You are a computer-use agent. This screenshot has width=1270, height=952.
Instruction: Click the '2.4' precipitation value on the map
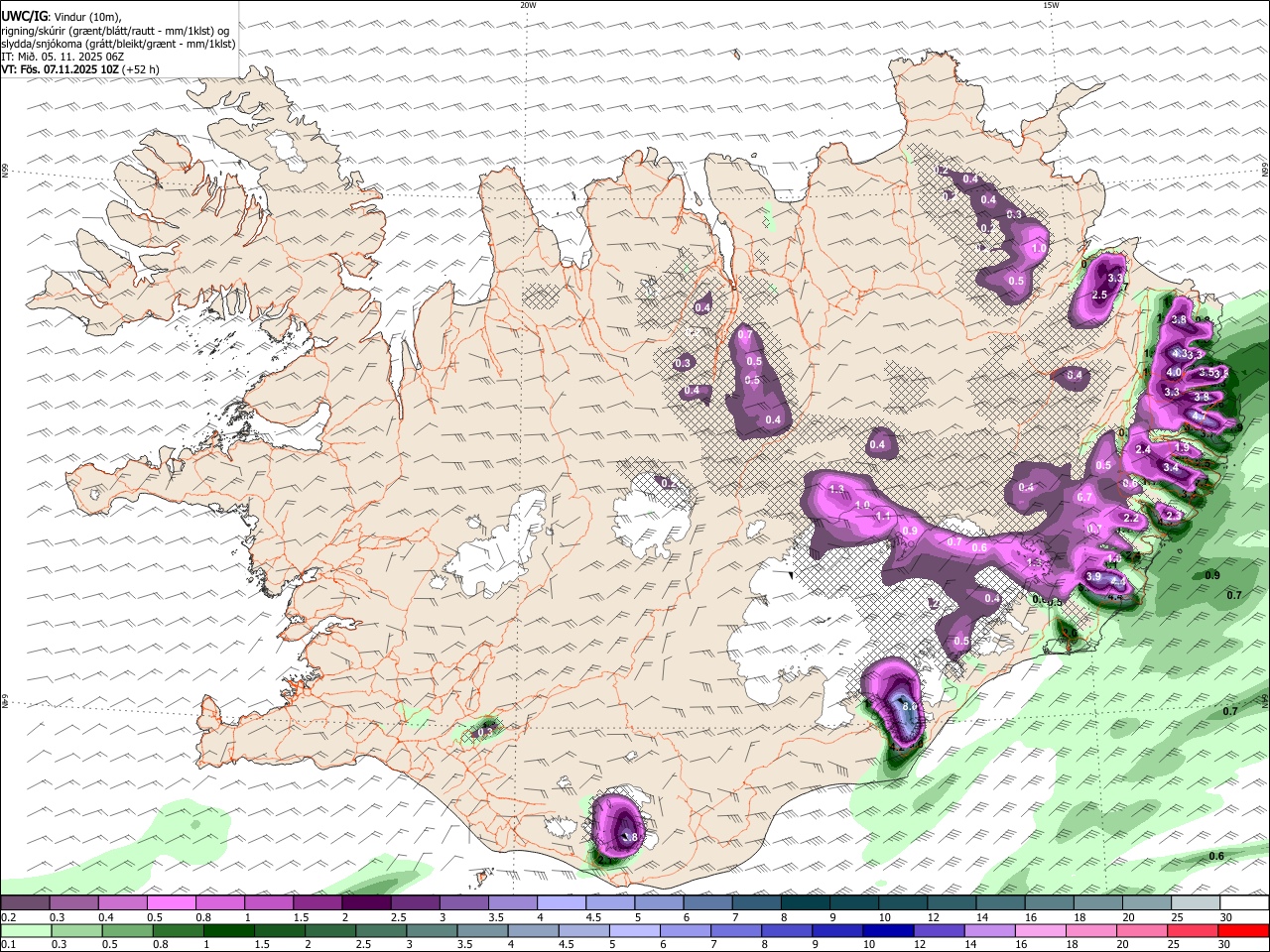click(x=1143, y=450)
